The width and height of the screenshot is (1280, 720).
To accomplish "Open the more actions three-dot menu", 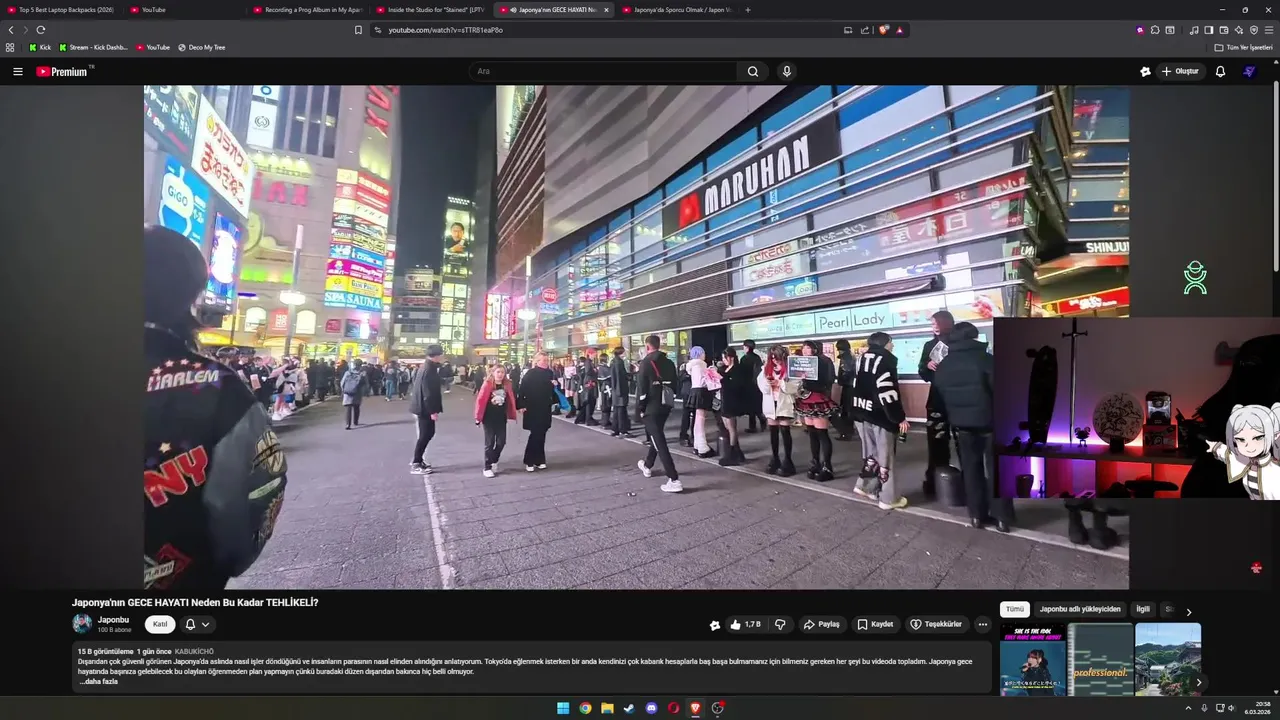I will coord(982,624).
